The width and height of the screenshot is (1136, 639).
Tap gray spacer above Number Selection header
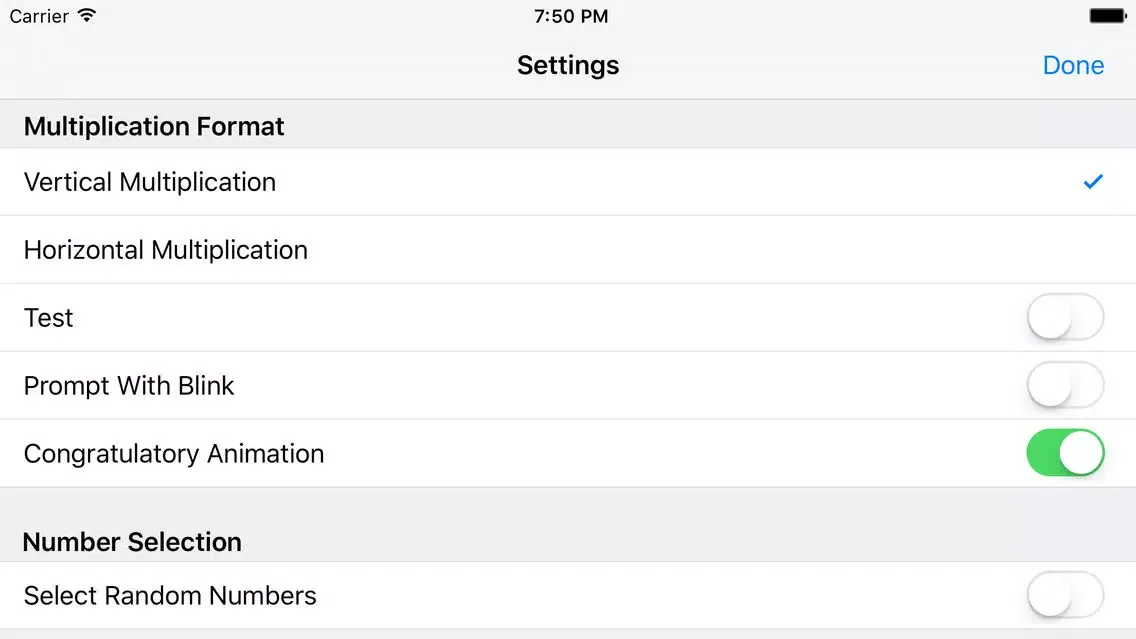pos(568,505)
